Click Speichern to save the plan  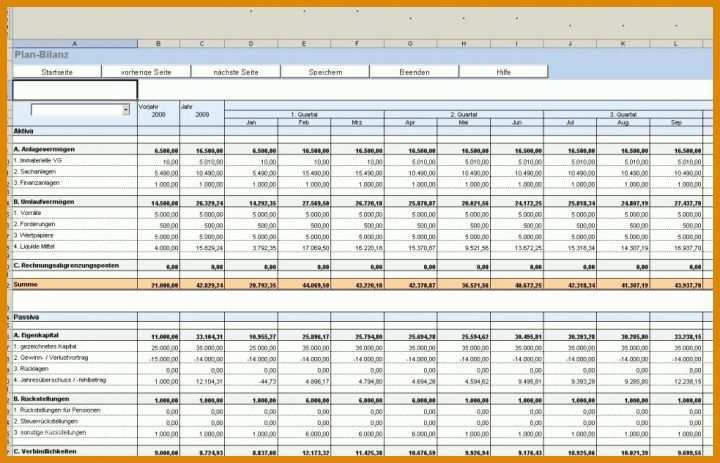pos(325,72)
